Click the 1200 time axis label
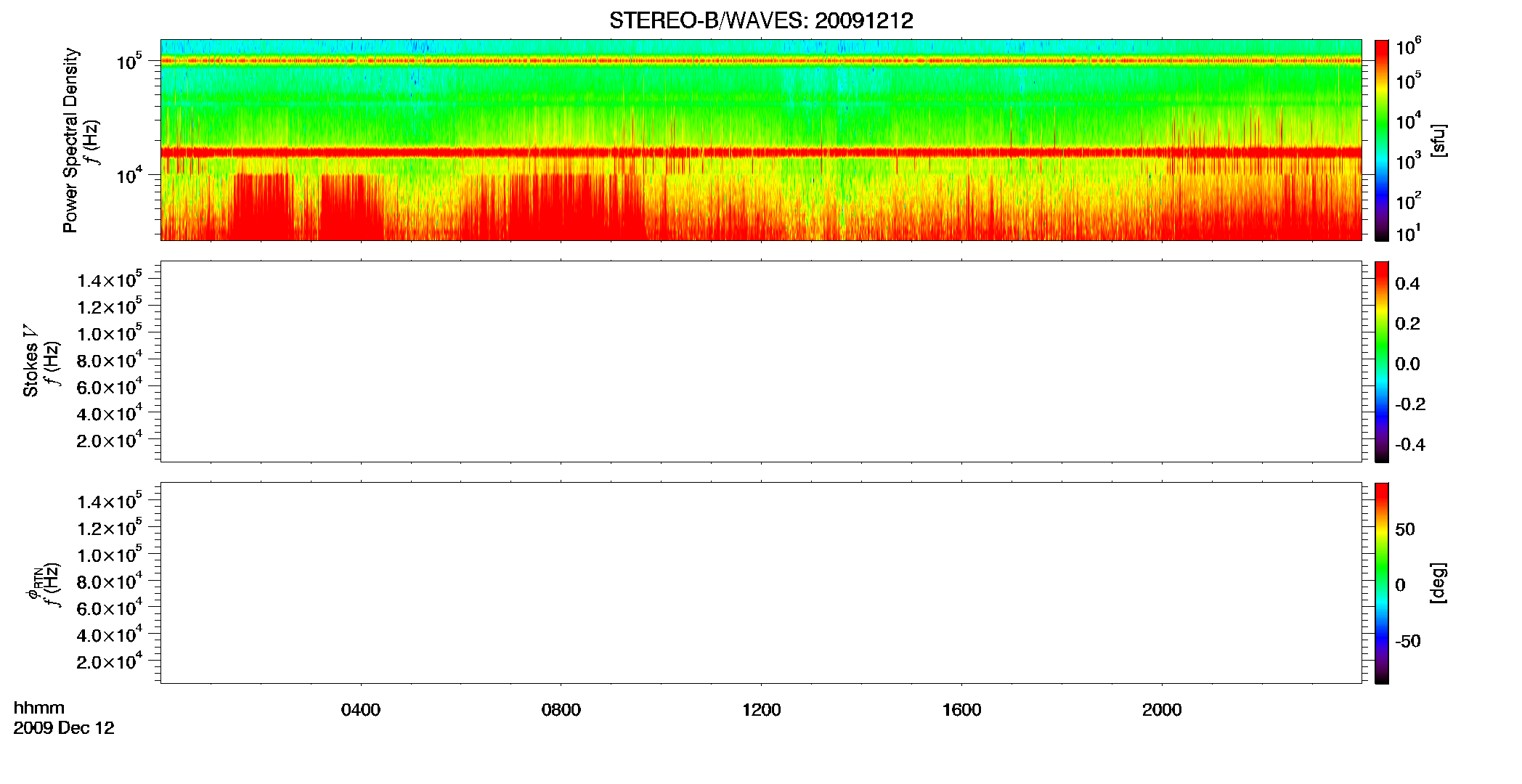 762,710
